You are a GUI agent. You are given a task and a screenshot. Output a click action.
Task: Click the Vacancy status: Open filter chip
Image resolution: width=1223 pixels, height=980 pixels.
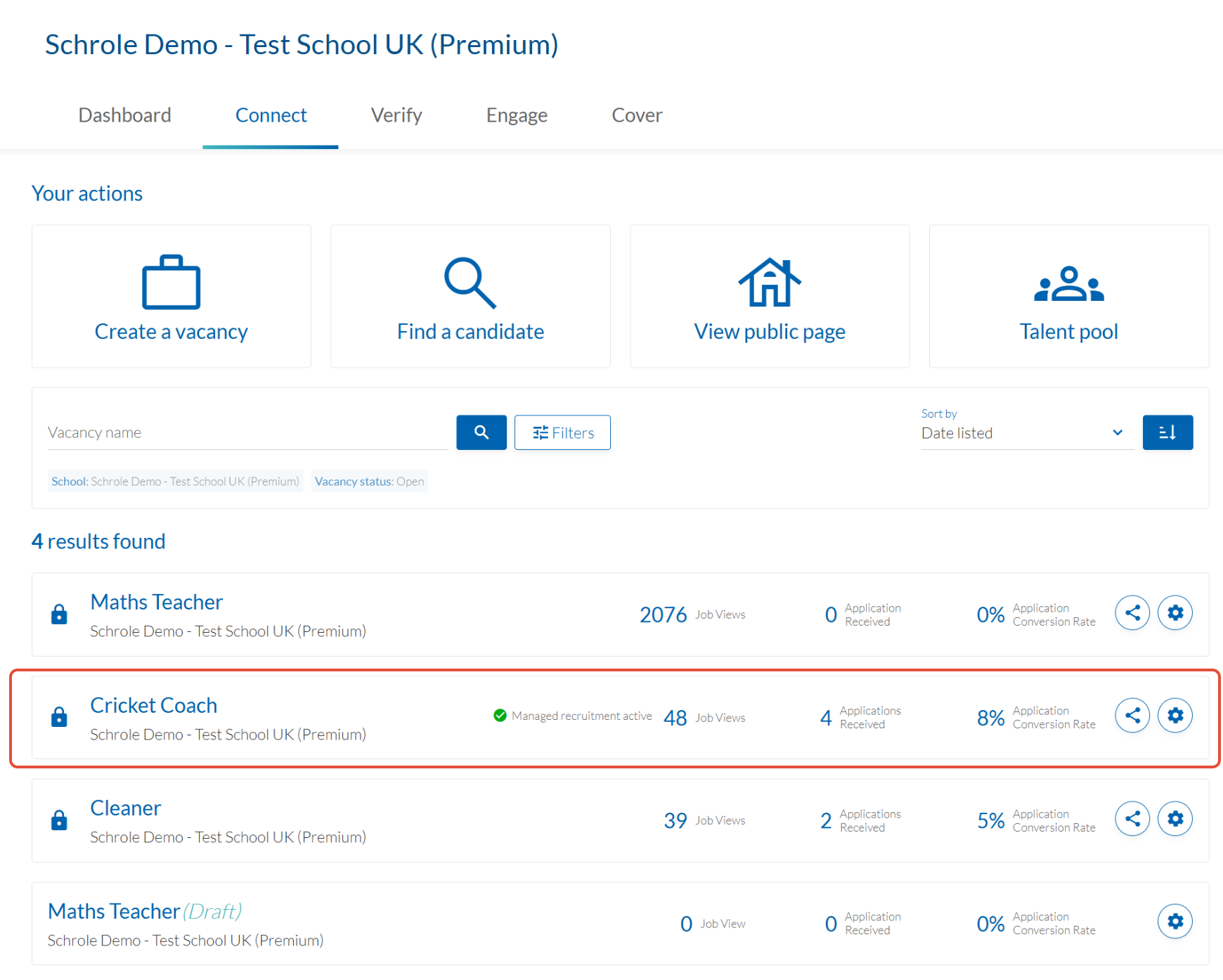(370, 482)
